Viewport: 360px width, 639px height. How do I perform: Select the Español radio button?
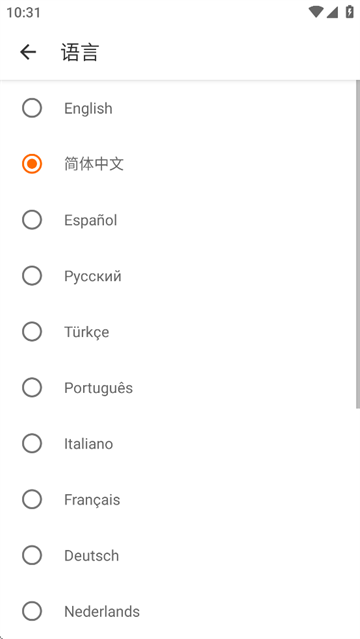pos(32,220)
